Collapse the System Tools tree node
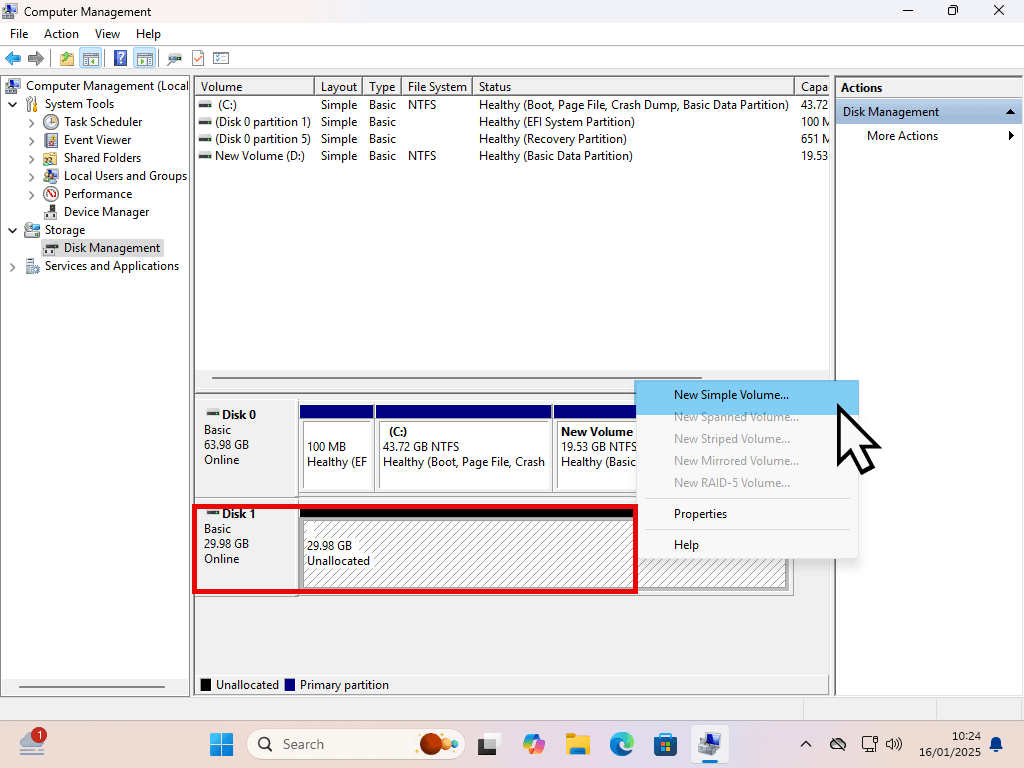This screenshot has width=1024, height=768. [x=13, y=104]
